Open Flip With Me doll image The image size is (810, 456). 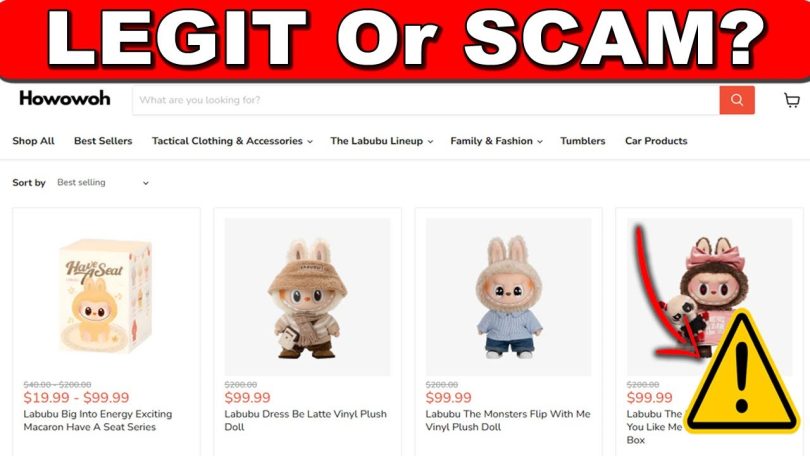(x=508, y=297)
